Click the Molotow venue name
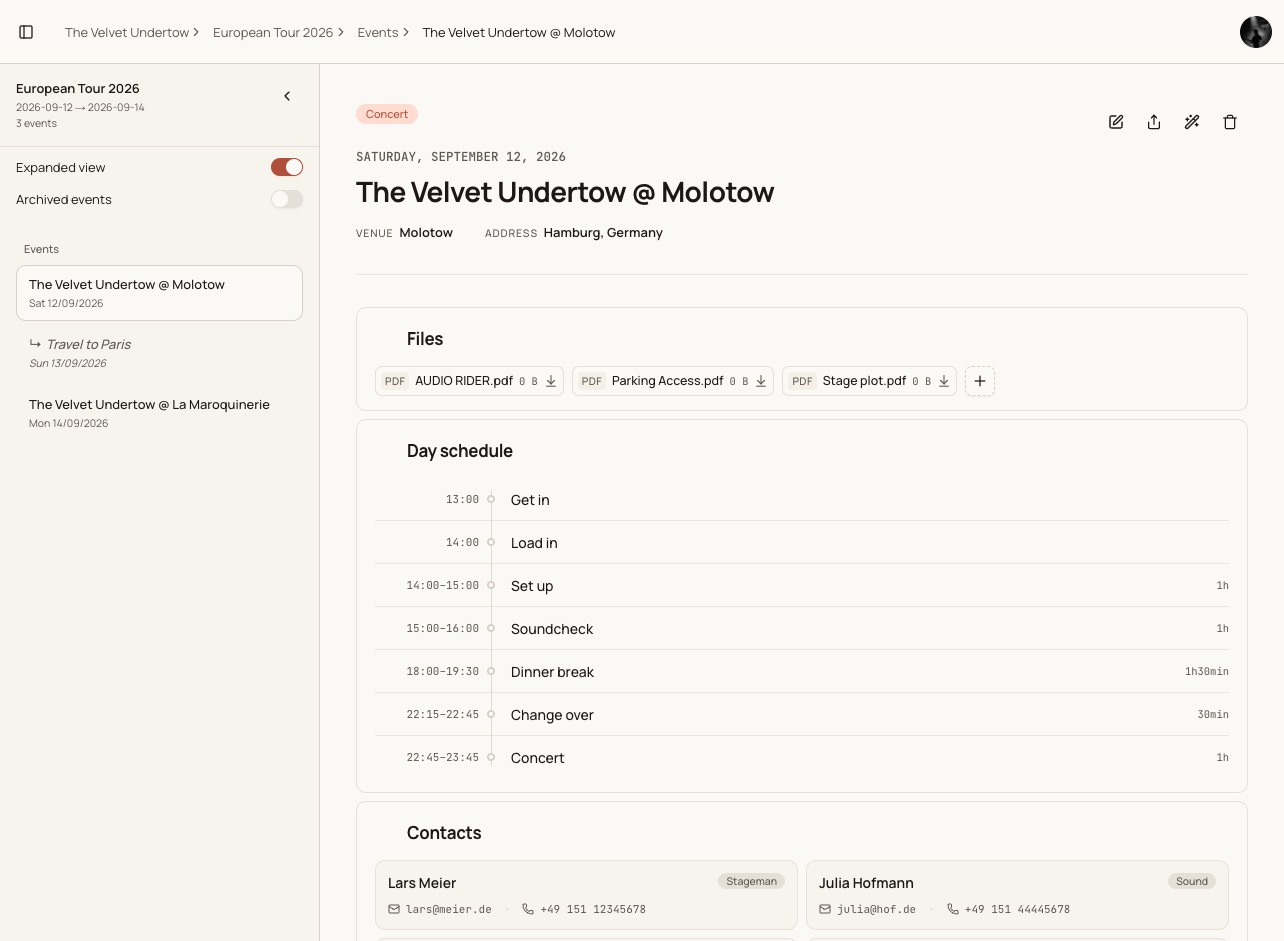The height and width of the screenshot is (941, 1284). [426, 233]
